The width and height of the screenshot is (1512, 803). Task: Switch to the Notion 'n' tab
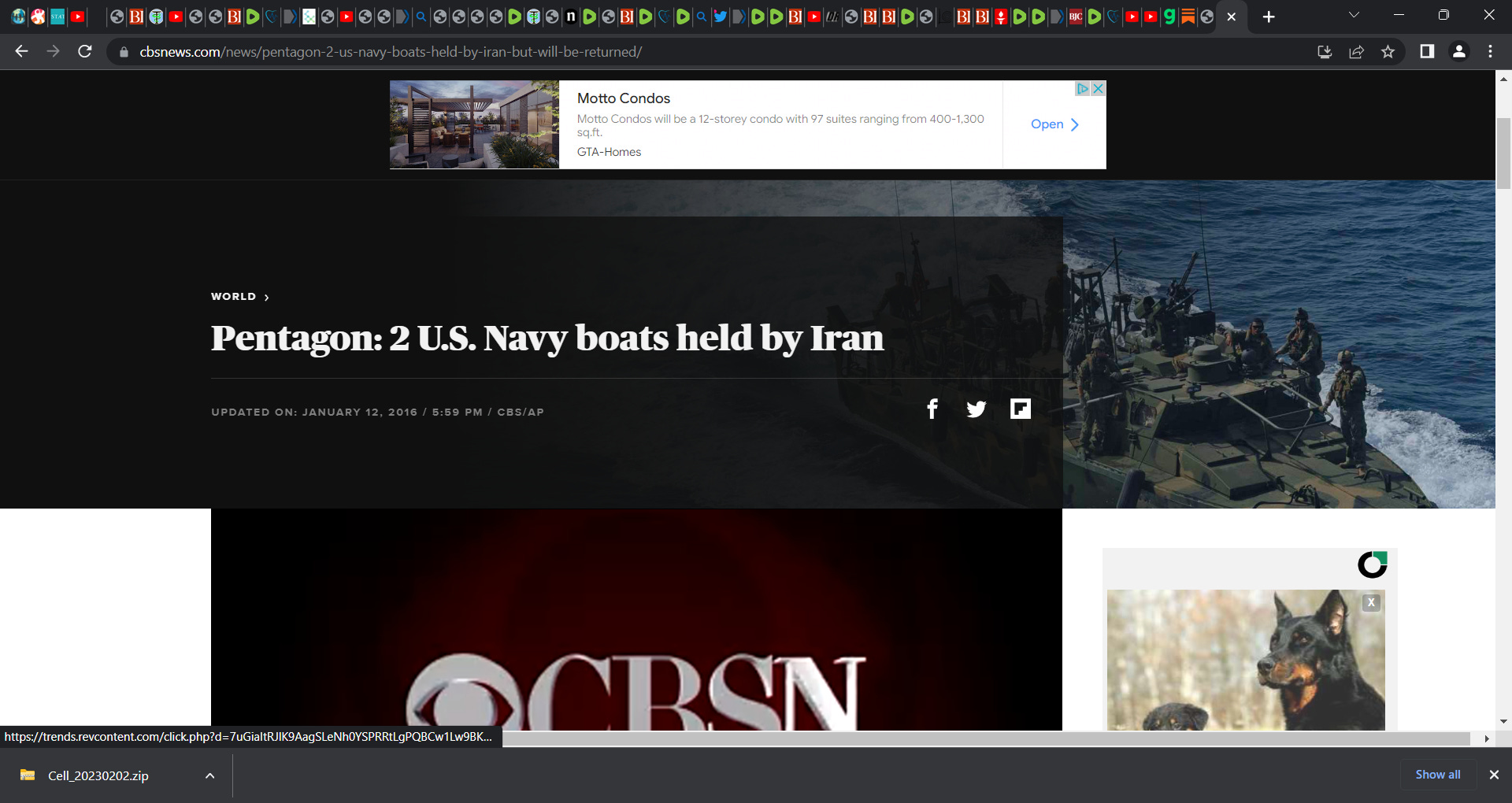(x=571, y=17)
